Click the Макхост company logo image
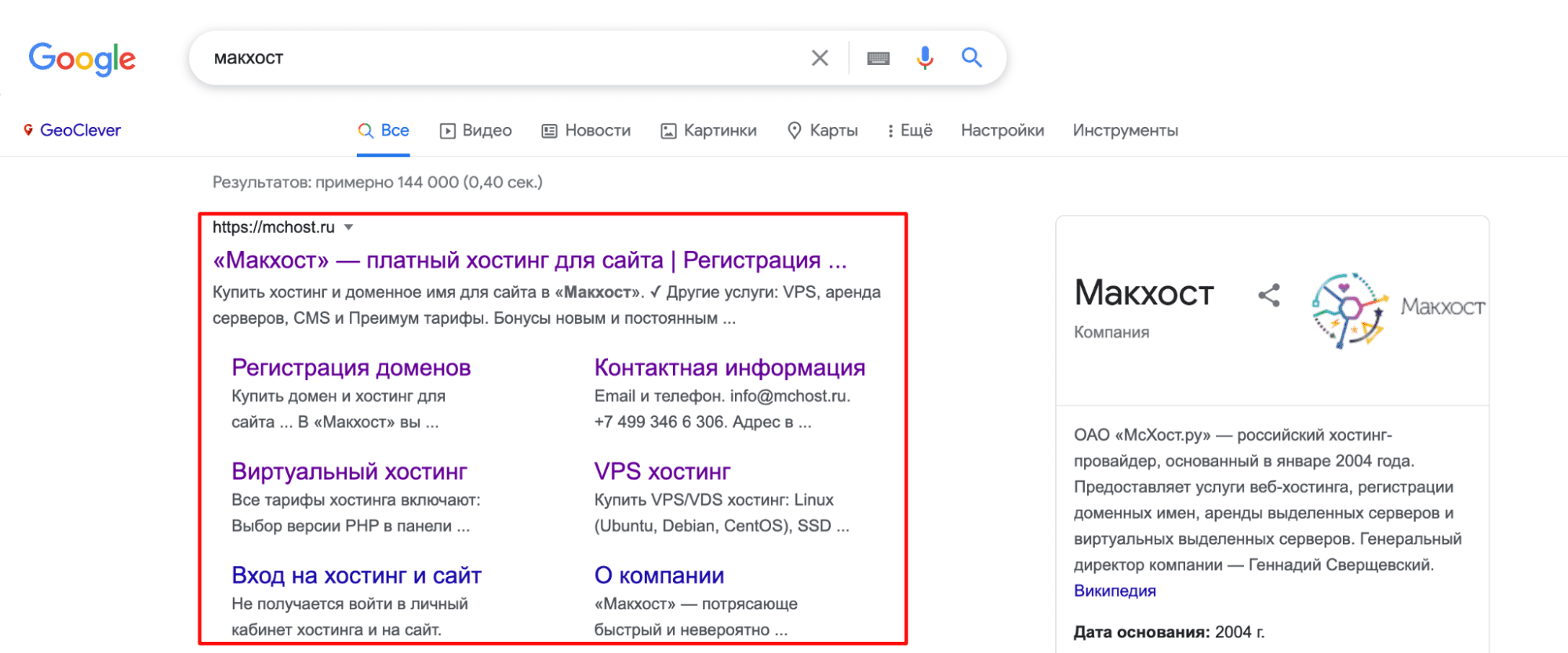The image size is (1568, 653). (1399, 310)
